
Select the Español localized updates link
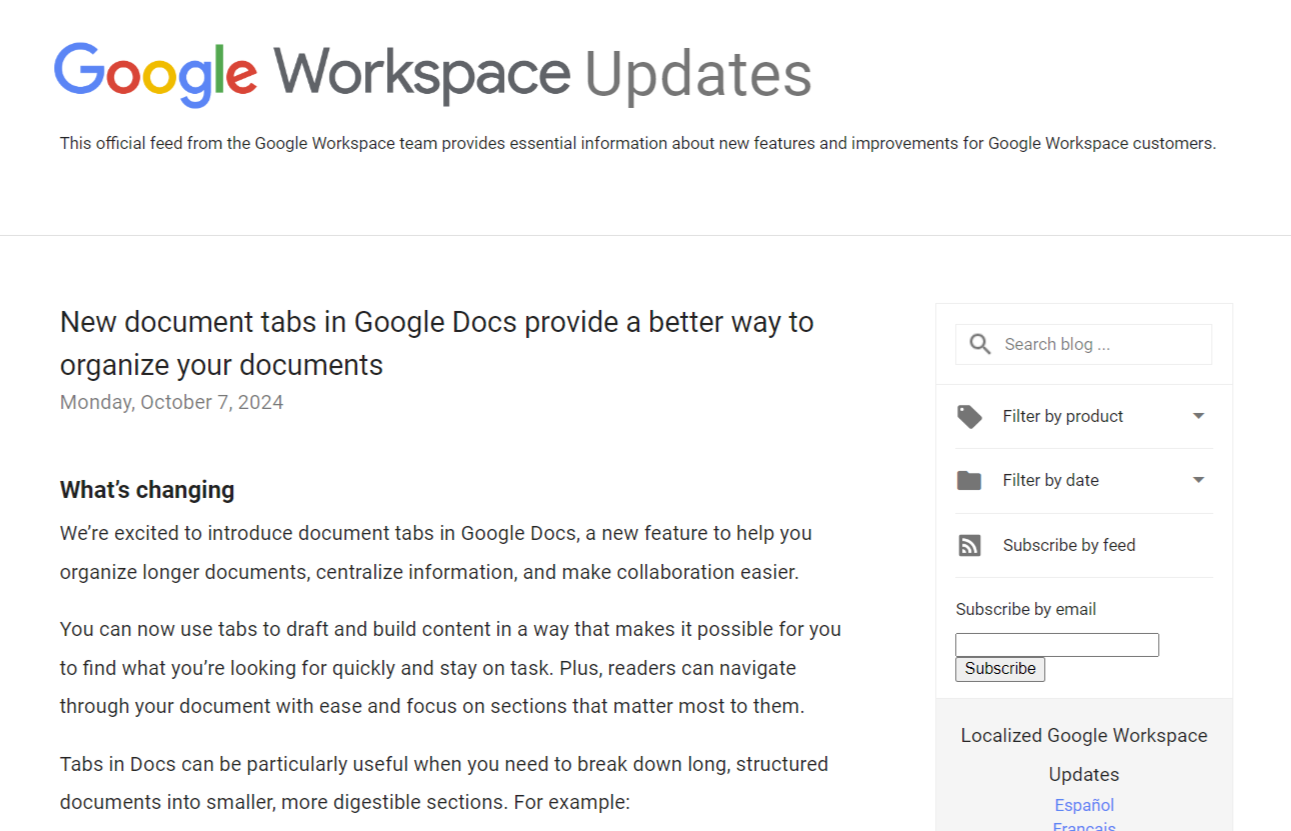pyautogui.click(x=1083, y=805)
